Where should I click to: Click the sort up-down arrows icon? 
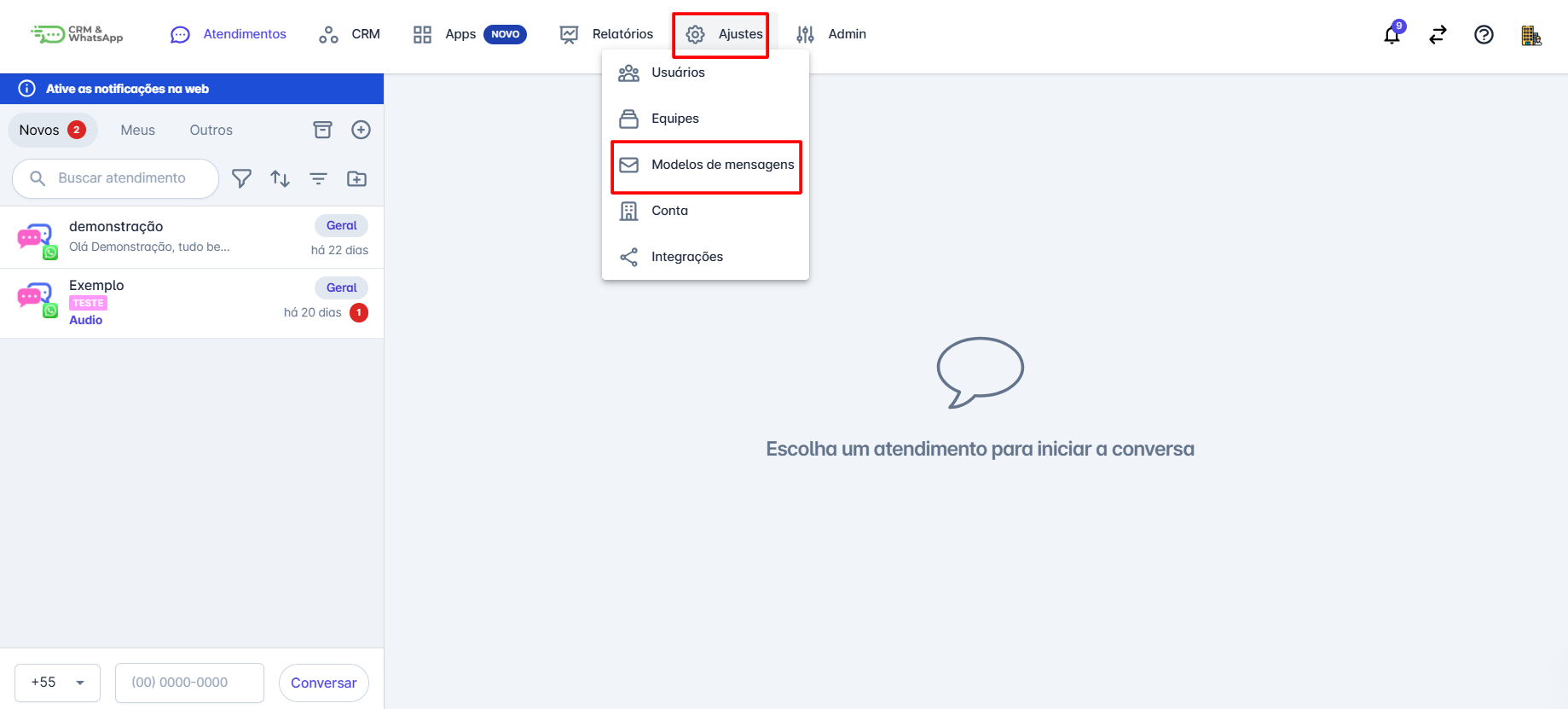click(x=280, y=178)
